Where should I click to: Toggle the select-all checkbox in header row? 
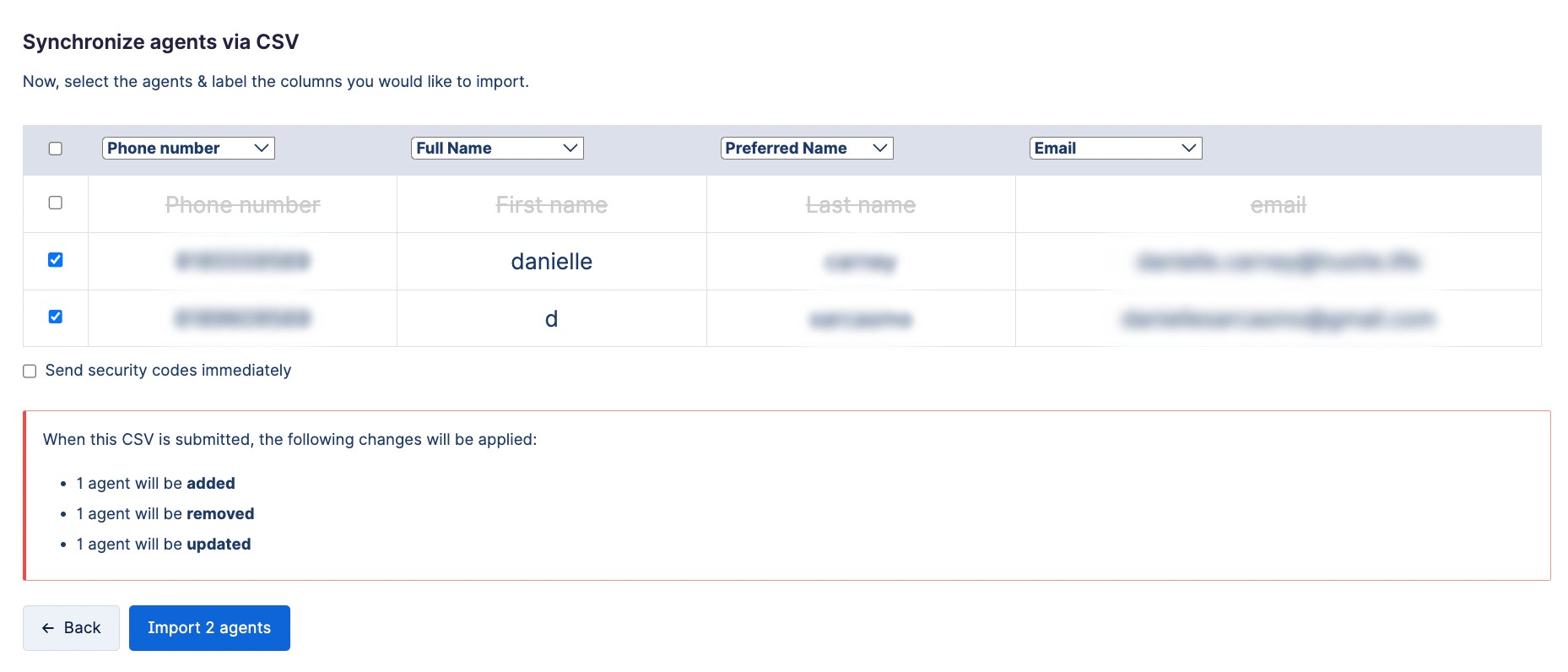pyautogui.click(x=56, y=149)
